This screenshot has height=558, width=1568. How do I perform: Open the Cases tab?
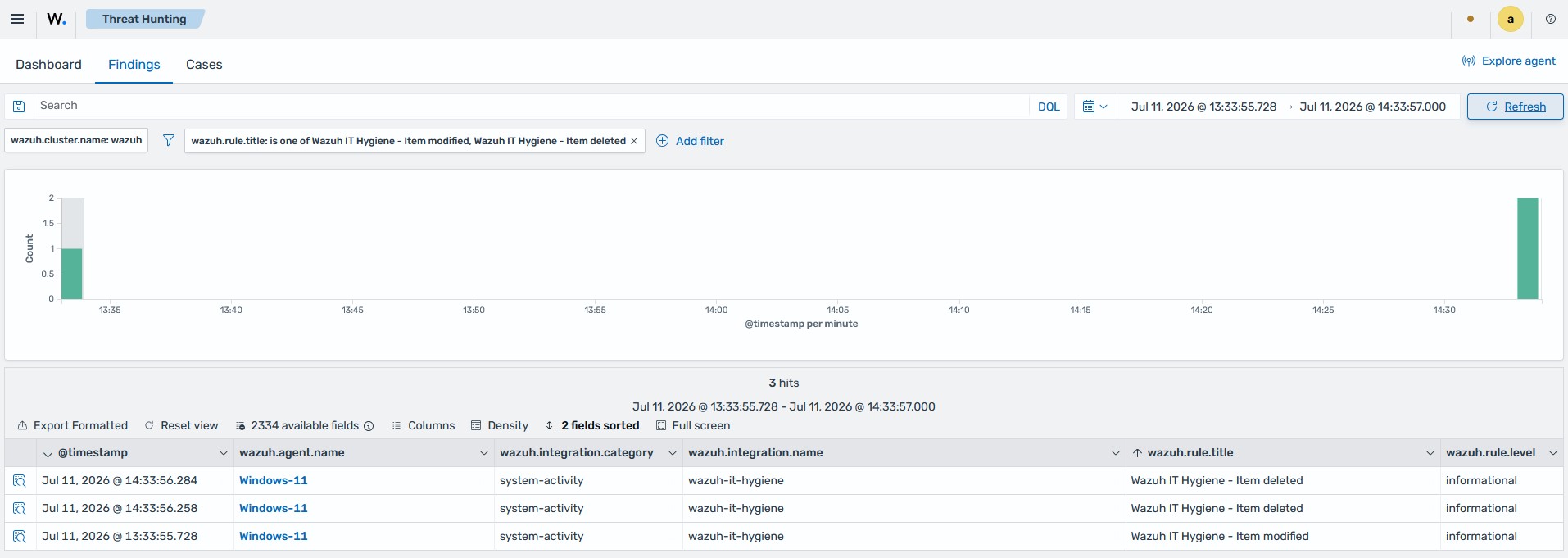(x=204, y=64)
